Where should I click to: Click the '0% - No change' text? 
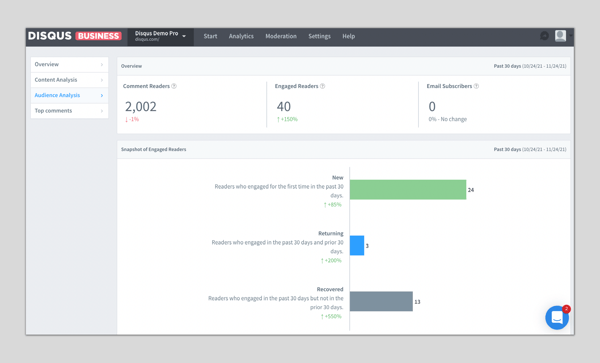[447, 119]
